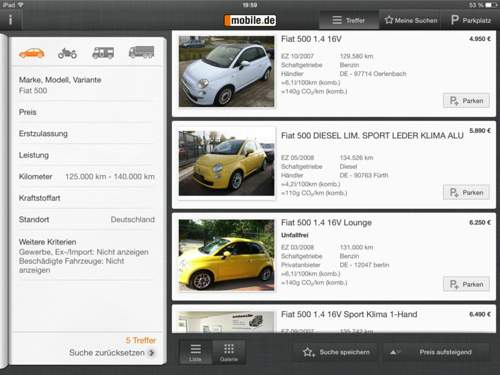Click the 6.490 € price
500x375 pixels.
coord(480,314)
